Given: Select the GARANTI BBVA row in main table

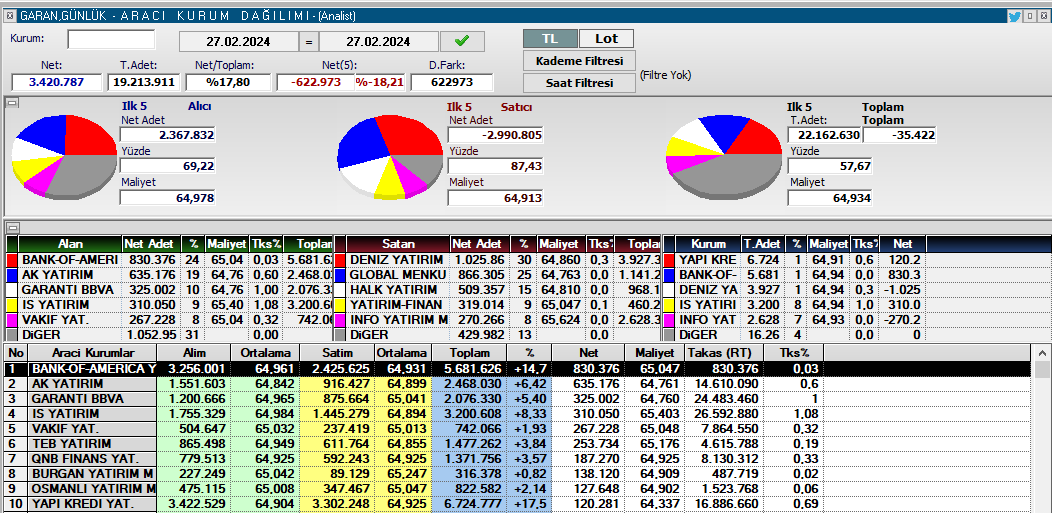Looking at the screenshot, I should click(518, 398).
